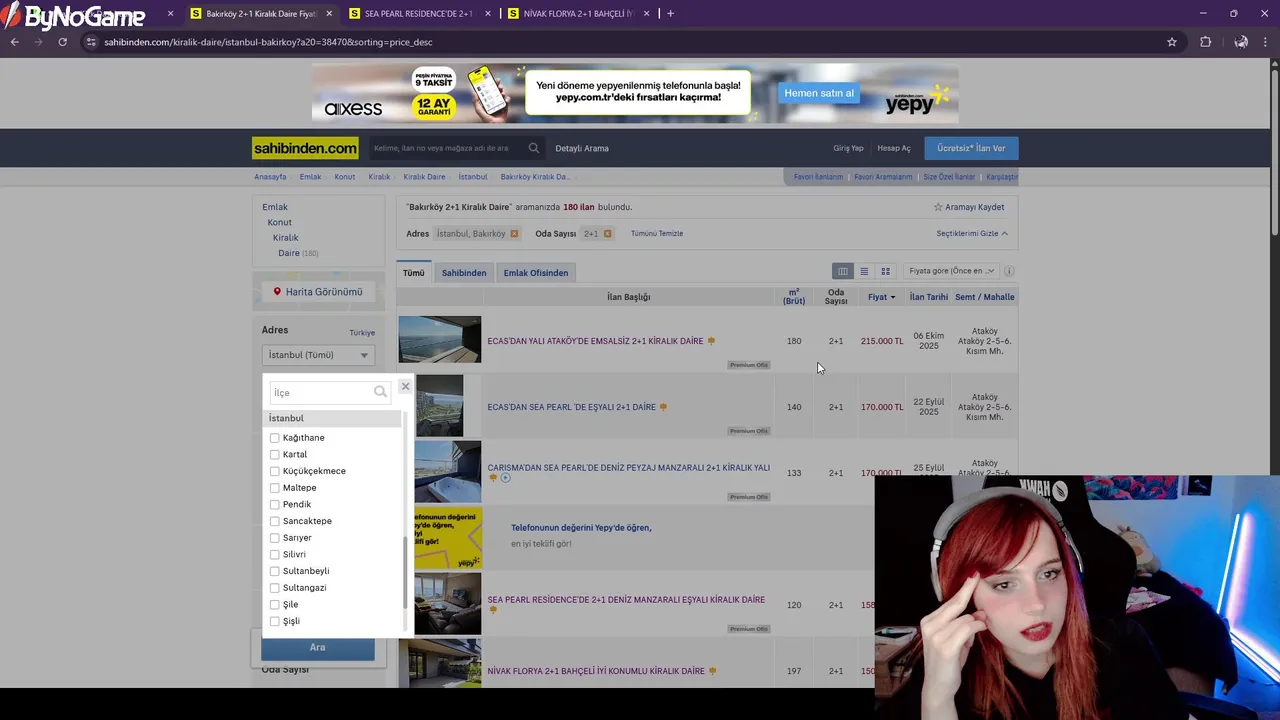Click the Ücretsiz İlan Ver button
The image size is (1280, 720).
pyautogui.click(x=971, y=148)
